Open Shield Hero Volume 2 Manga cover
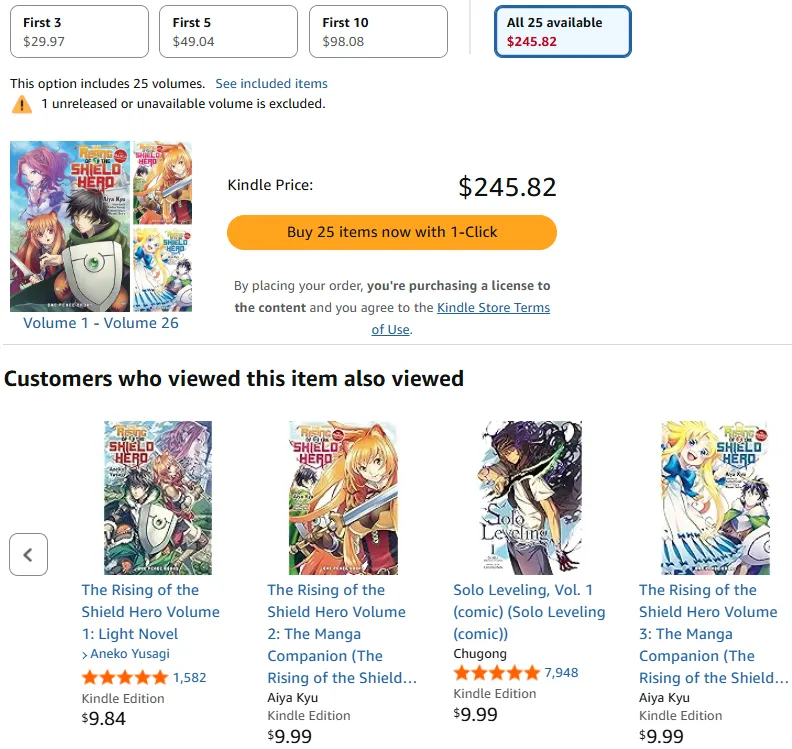This screenshot has height=749, width=792. [343, 498]
